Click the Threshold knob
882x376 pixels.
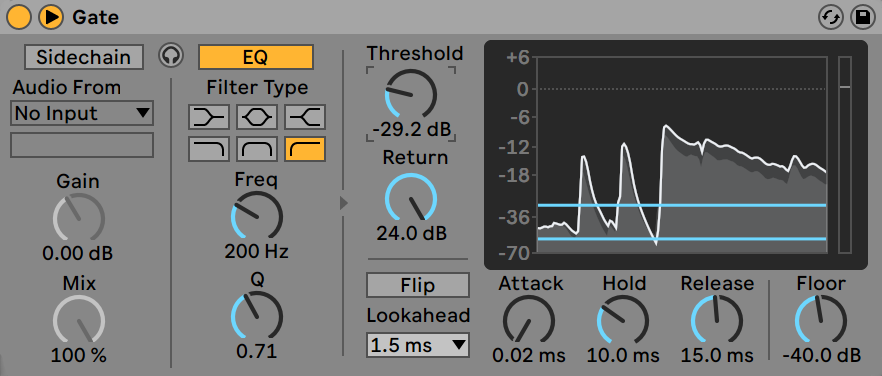click(411, 95)
